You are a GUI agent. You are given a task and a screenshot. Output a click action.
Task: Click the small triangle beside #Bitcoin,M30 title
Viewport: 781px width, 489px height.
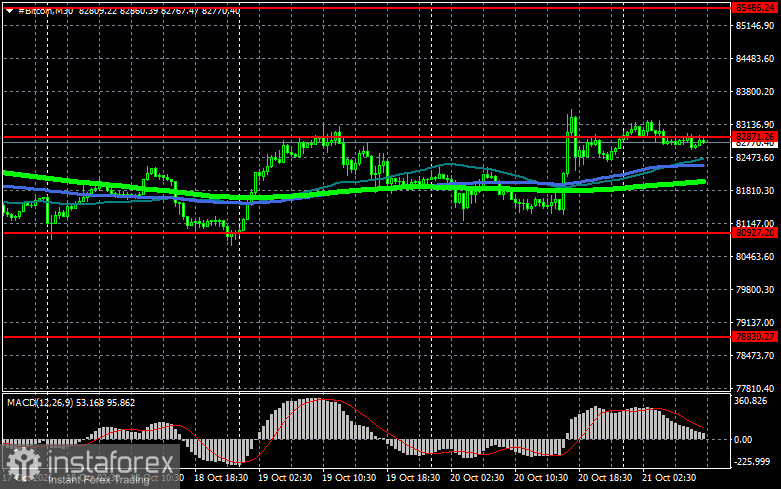point(9,10)
